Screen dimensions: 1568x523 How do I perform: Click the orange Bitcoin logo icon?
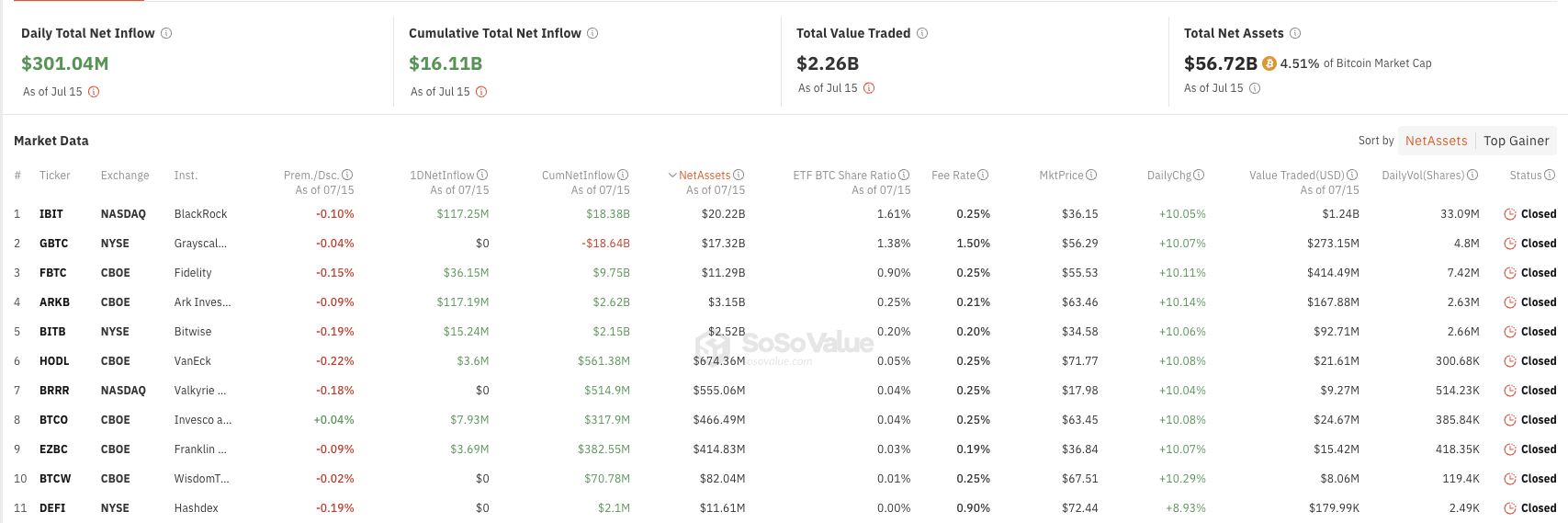(x=1269, y=63)
